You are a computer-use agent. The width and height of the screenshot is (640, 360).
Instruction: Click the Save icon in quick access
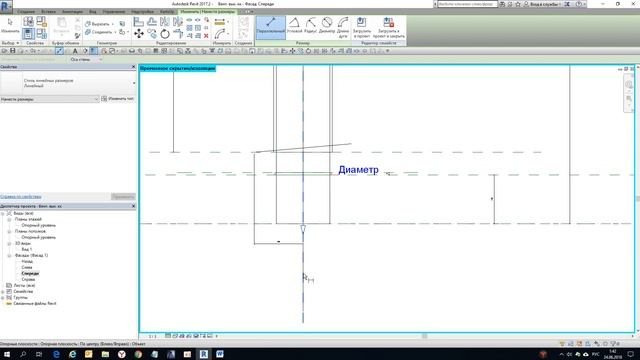[13, 51]
